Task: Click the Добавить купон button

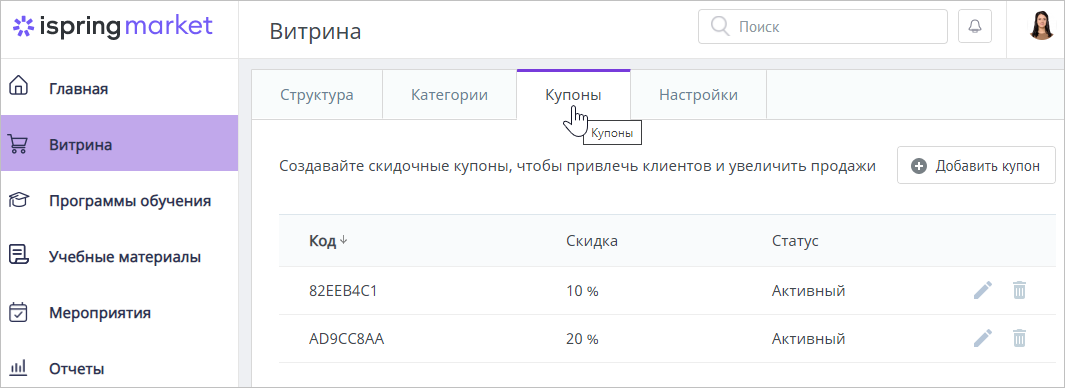Action: [976, 165]
